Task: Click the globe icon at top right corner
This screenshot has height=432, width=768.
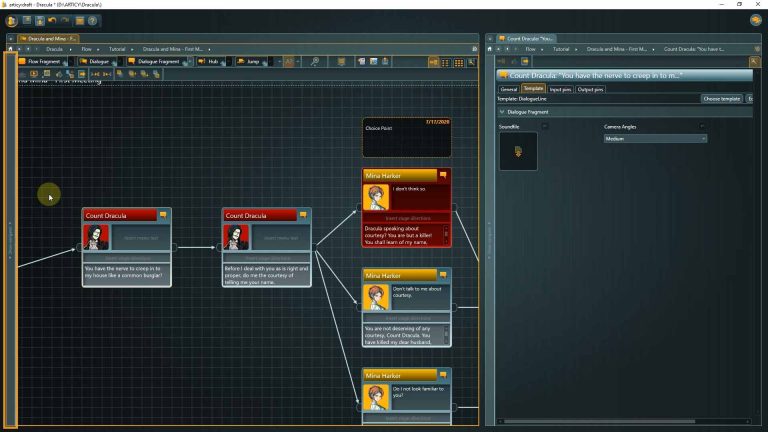Action: (755, 20)
